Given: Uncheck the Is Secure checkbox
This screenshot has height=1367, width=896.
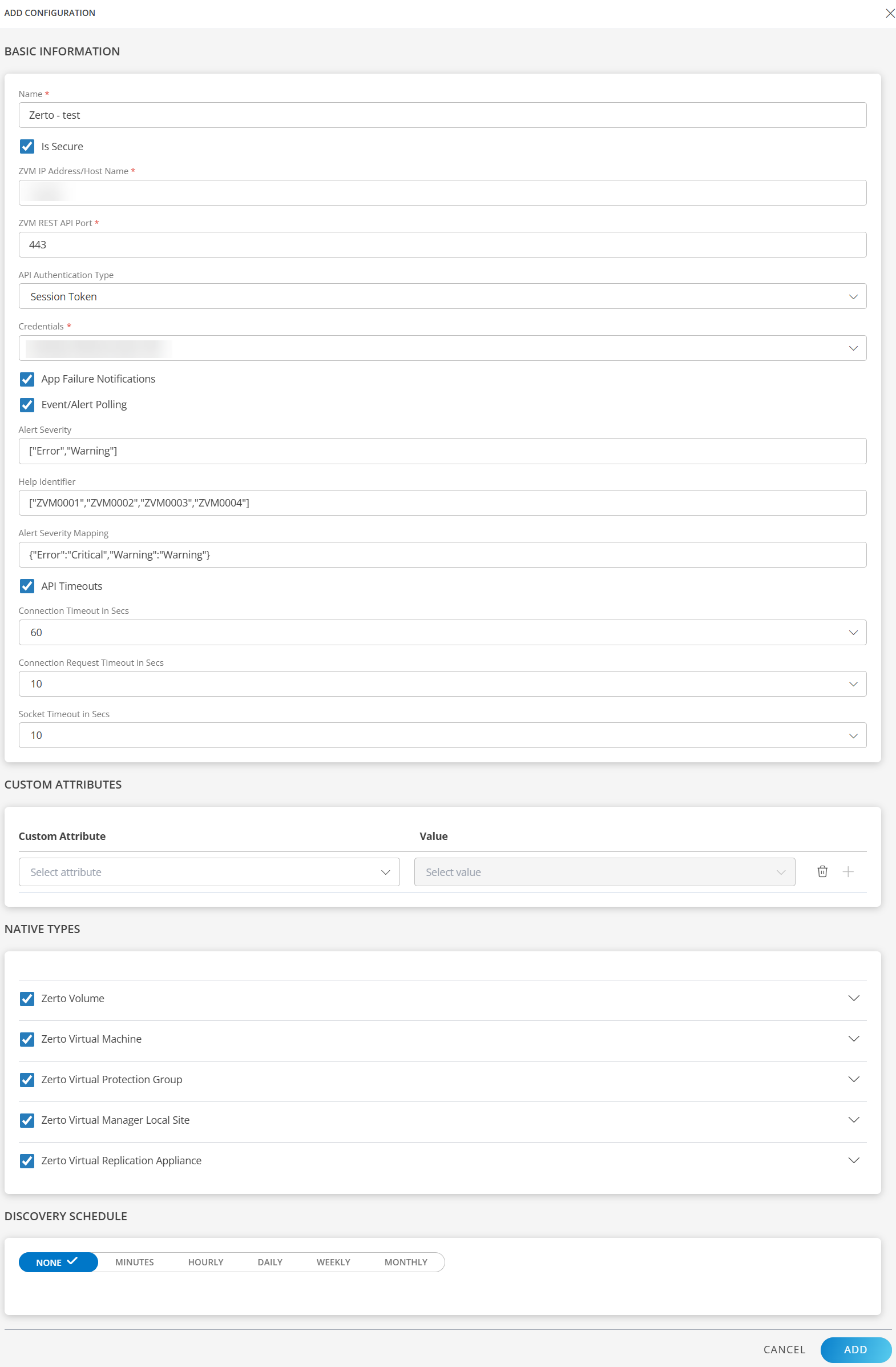Looking at the screenshot, I should pos(27,146).
